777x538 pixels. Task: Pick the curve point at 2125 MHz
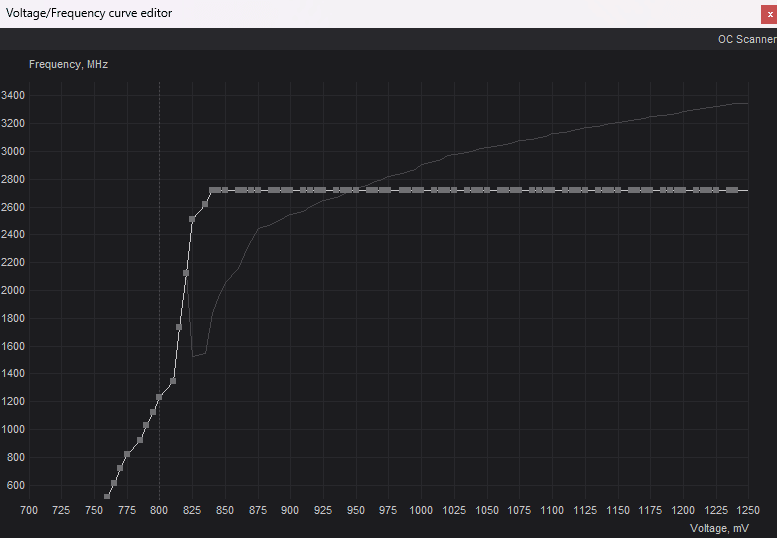(186, 273)
